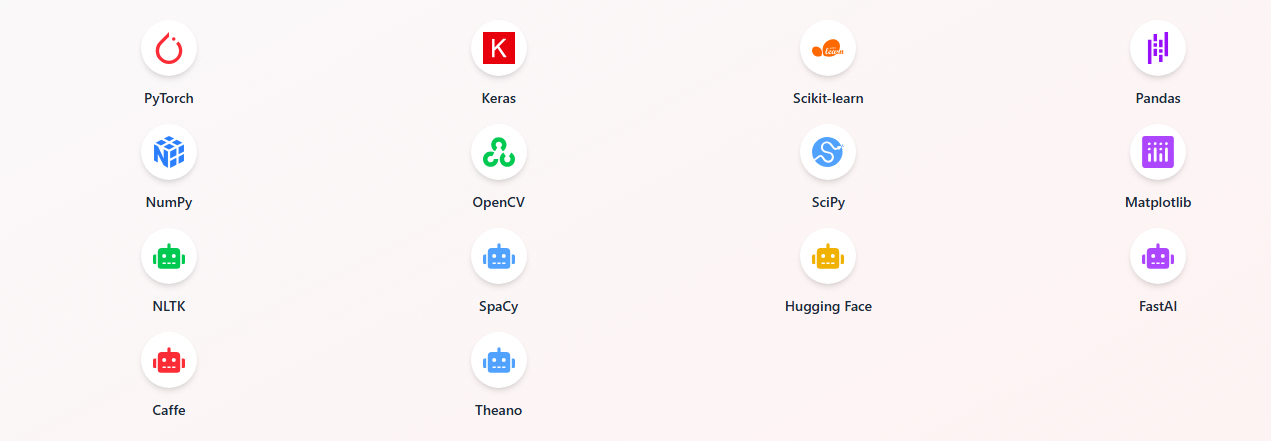Viewport: 1271px width, 441px height.
Task: Click the yellow robot icon above Hugging Face
Action: (828, 256)
